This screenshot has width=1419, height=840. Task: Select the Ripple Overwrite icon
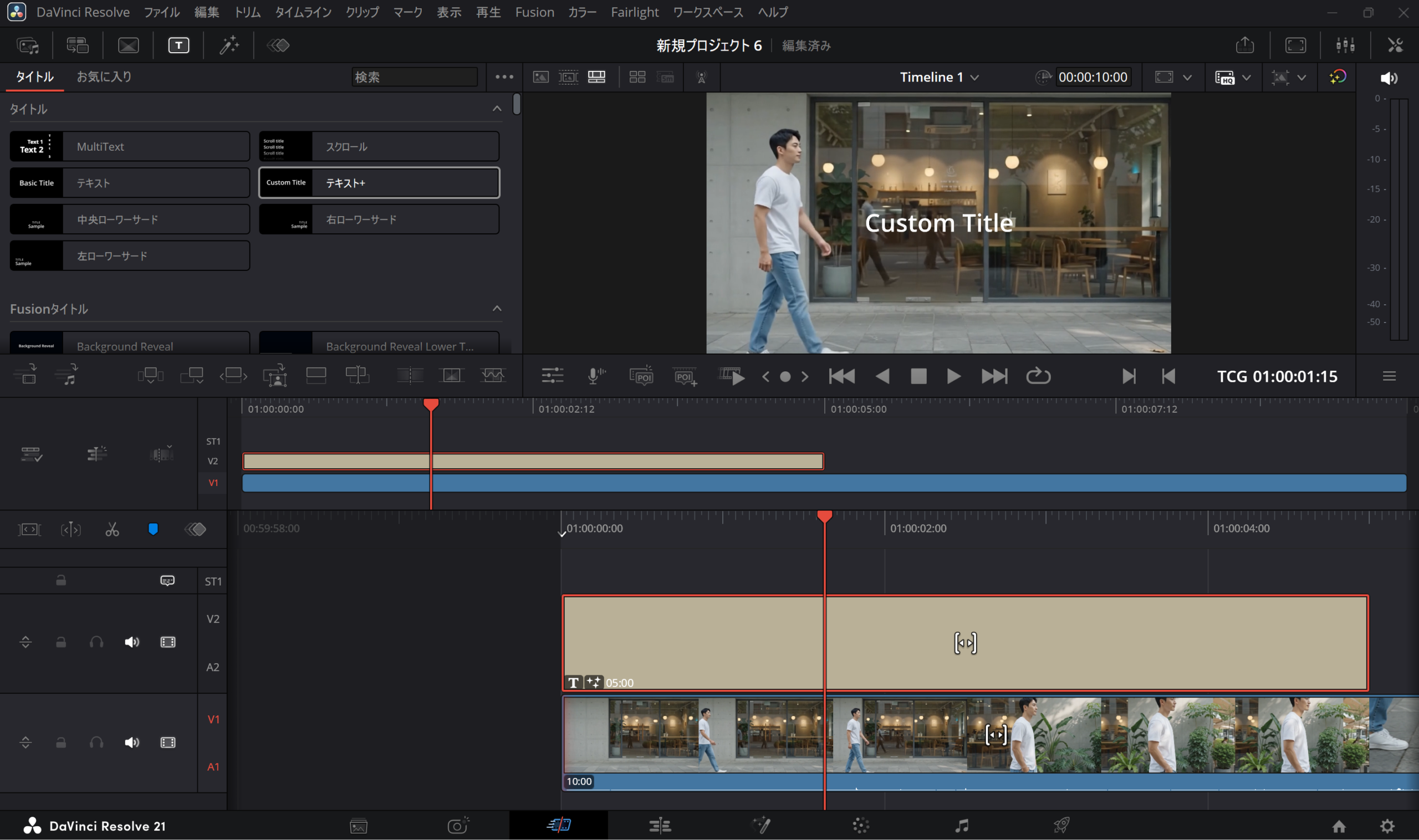[233, 376]
